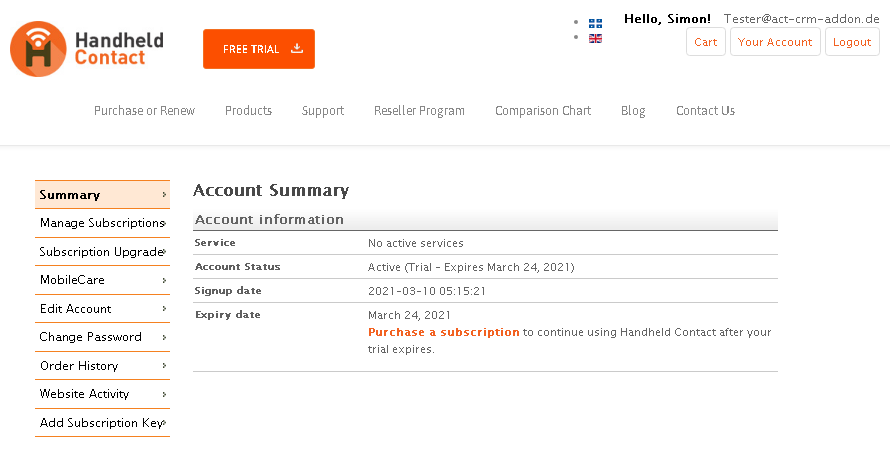Select the UK flag language icon

tap(595, 39)
